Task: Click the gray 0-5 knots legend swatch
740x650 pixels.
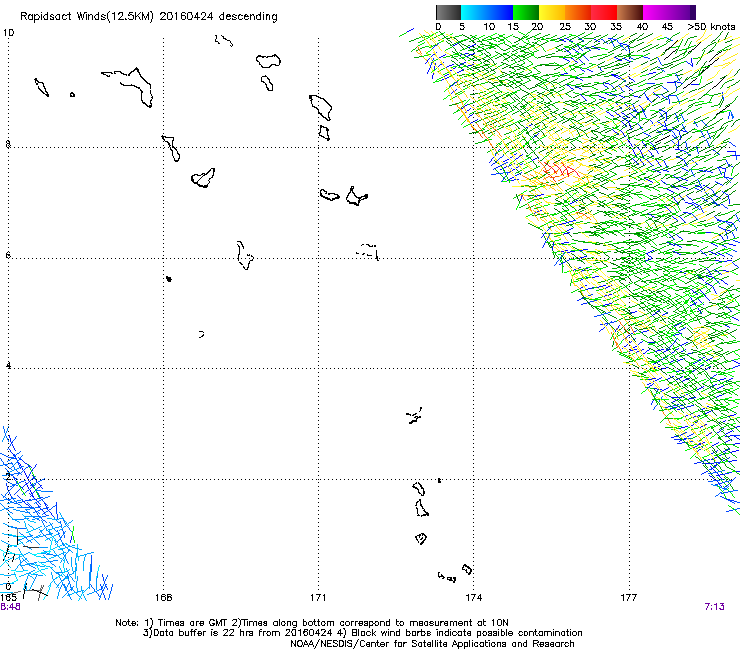Action: click(x=448, y=12)
